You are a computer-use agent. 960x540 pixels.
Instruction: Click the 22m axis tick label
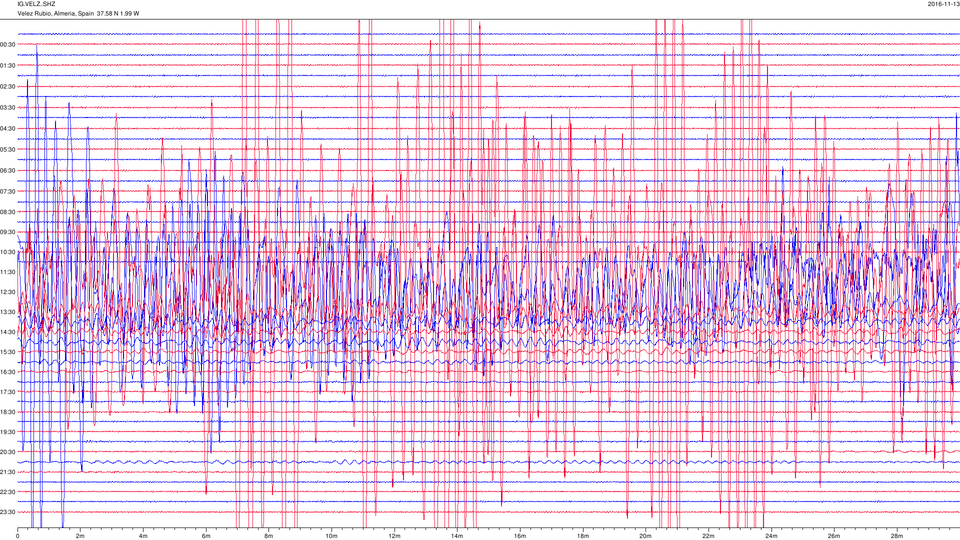pyautogui.click(x=708, y=536)
